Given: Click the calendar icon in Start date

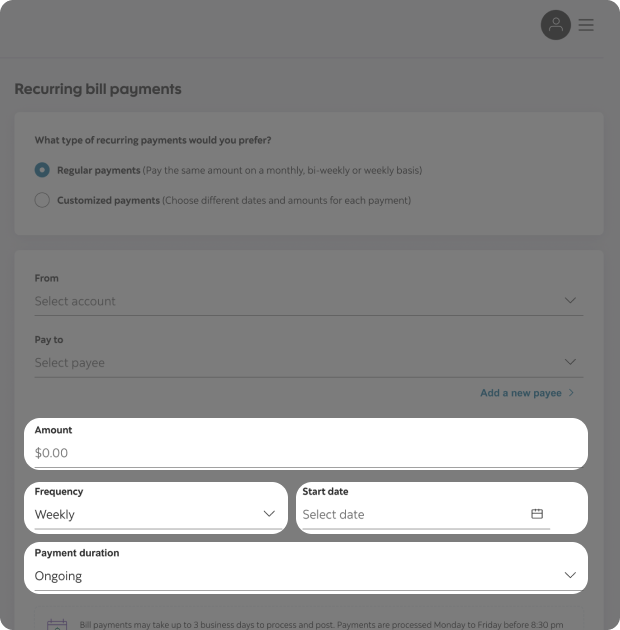Looking at the screenshot, I should tap(537, 514).
